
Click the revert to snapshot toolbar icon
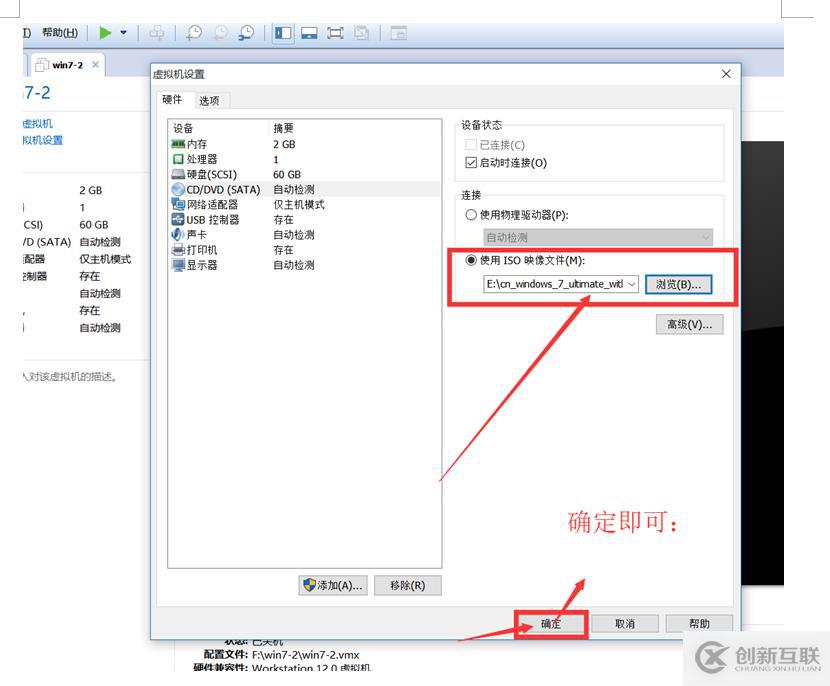[x=220, y=33]
